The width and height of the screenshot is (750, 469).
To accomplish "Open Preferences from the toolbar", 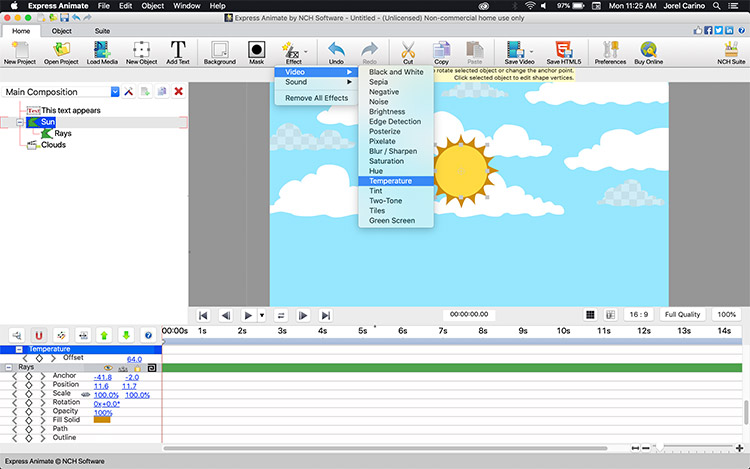I will (610, 52).
